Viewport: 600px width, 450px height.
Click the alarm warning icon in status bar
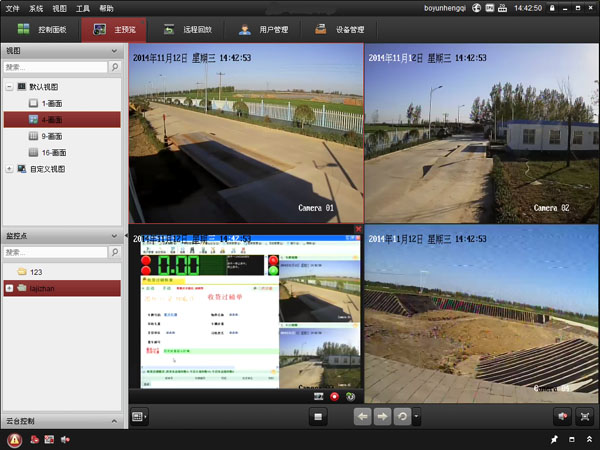point(14,440)
